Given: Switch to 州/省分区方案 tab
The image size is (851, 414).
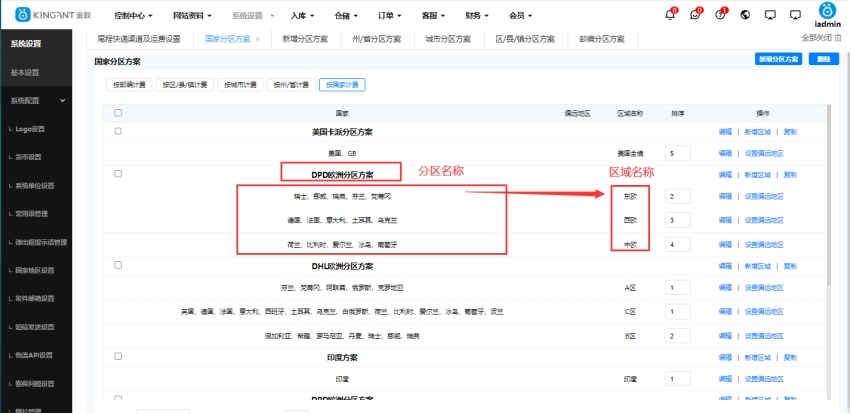Looking at the screenshot, I should coord(377,39).
